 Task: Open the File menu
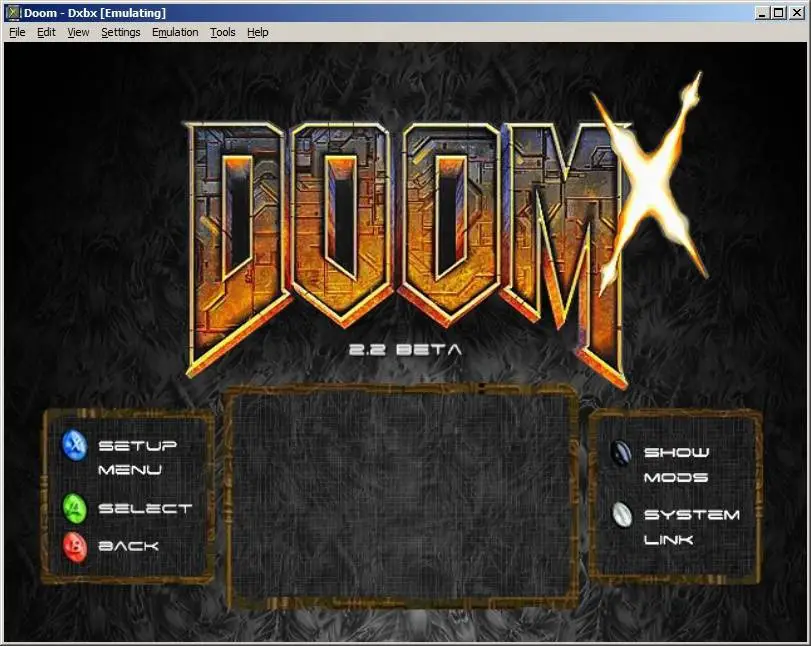[x=17, y=32]
